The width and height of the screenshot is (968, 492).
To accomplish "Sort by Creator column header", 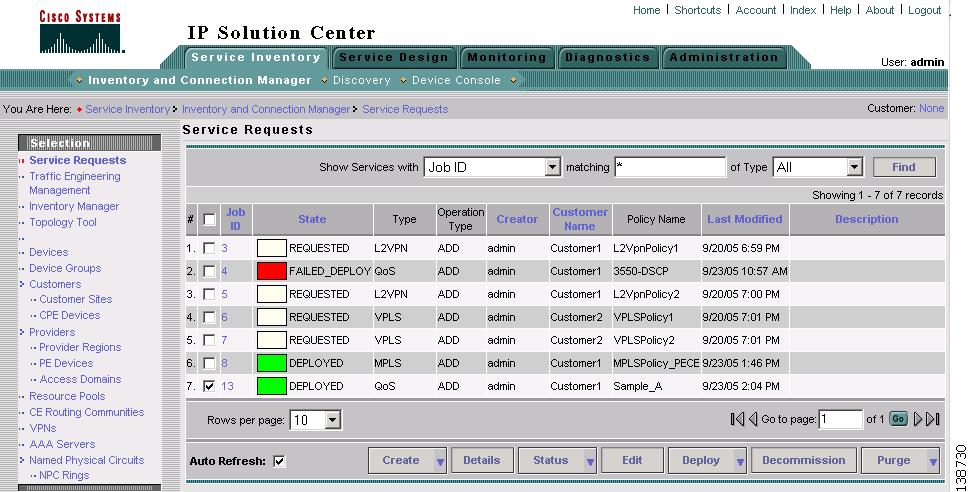I will 517,219.
